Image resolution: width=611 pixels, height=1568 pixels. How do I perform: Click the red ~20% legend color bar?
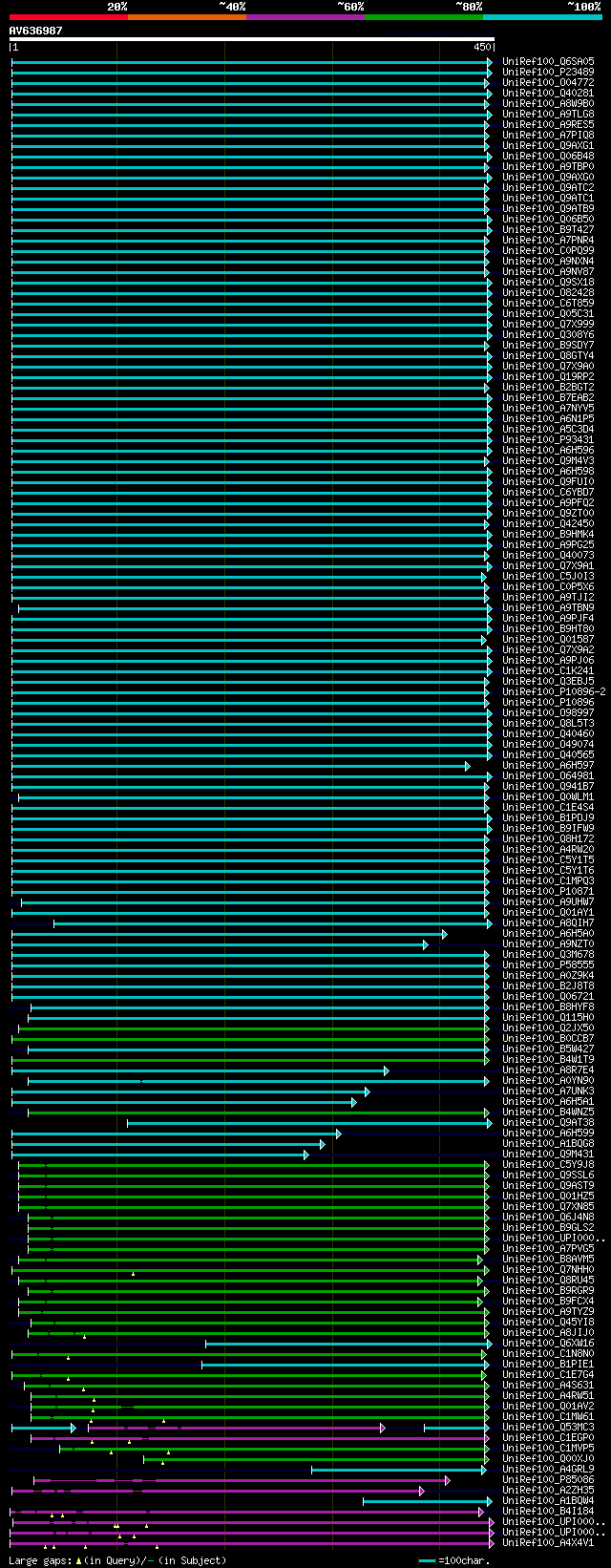(x=69, y=17)
